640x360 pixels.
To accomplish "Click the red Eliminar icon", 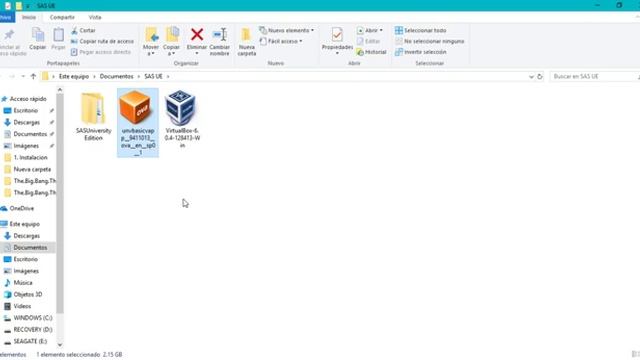I will (x=197, y=34).
